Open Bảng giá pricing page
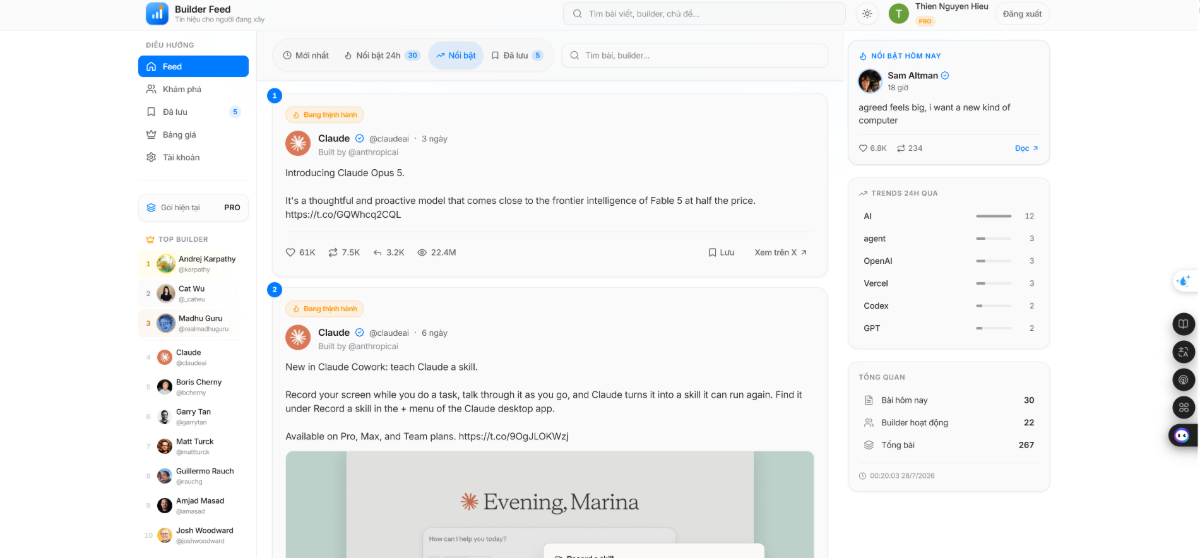 (193, 134)
